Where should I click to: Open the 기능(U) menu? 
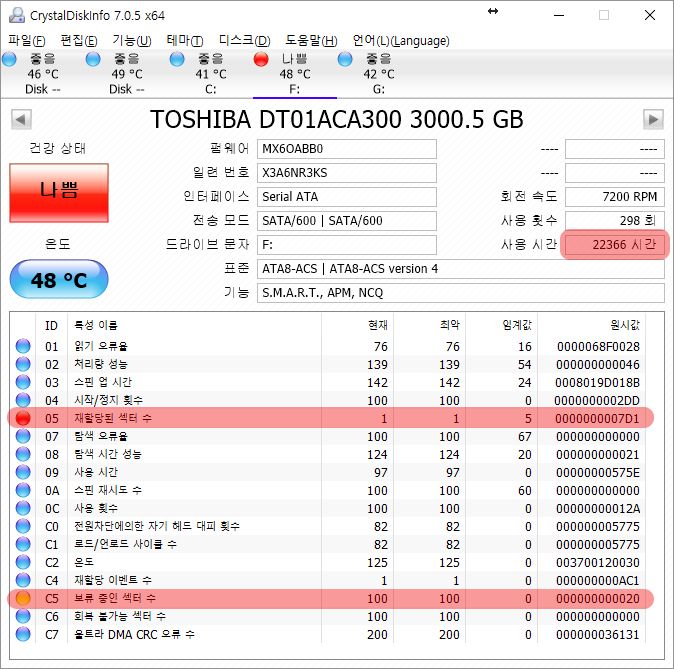tap(132, 40)
